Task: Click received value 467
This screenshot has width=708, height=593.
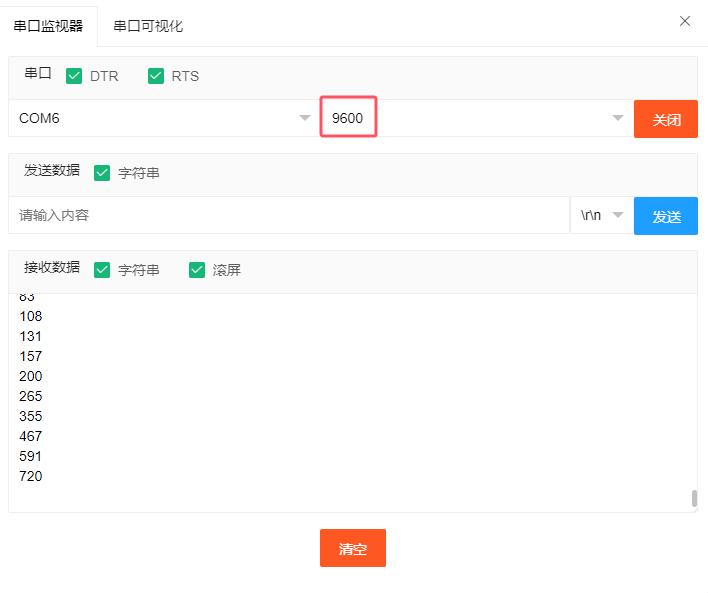Action: 31,436
